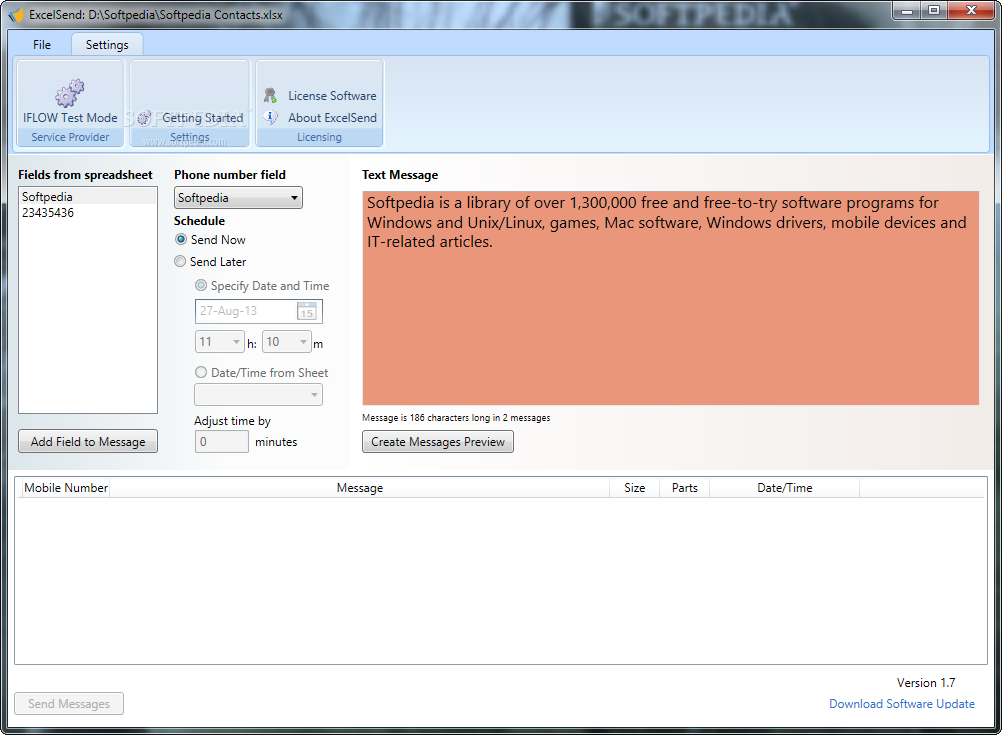Click the Getting Started gear icon

click(144, 118)
